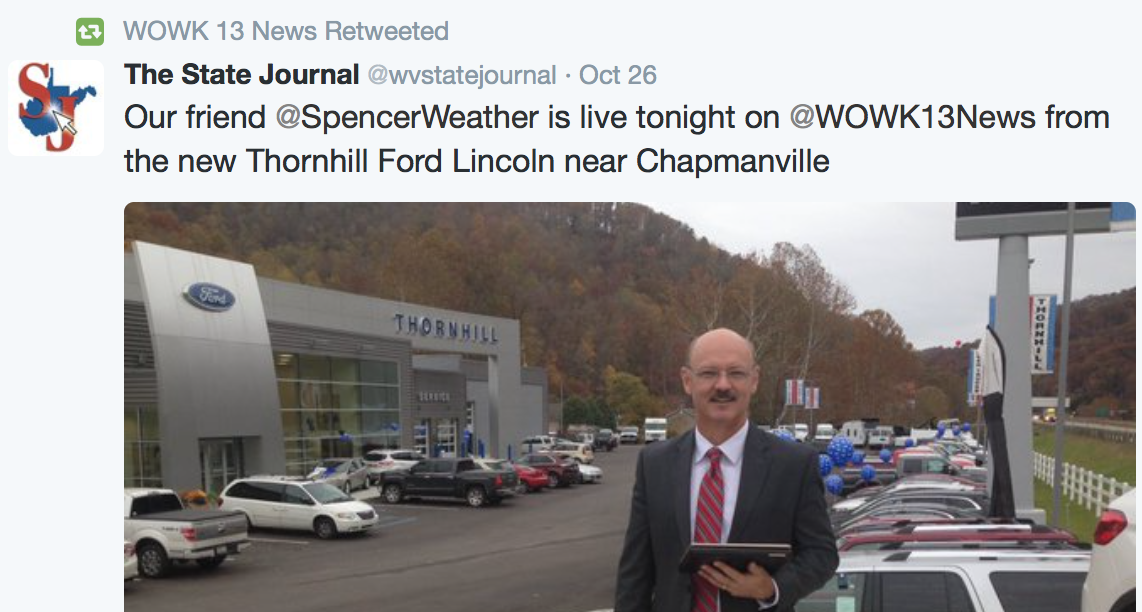The image size is (1142, 612).
Task: Open the WOWK 13 News Retweeted link
Action: [x=286, y=31]
